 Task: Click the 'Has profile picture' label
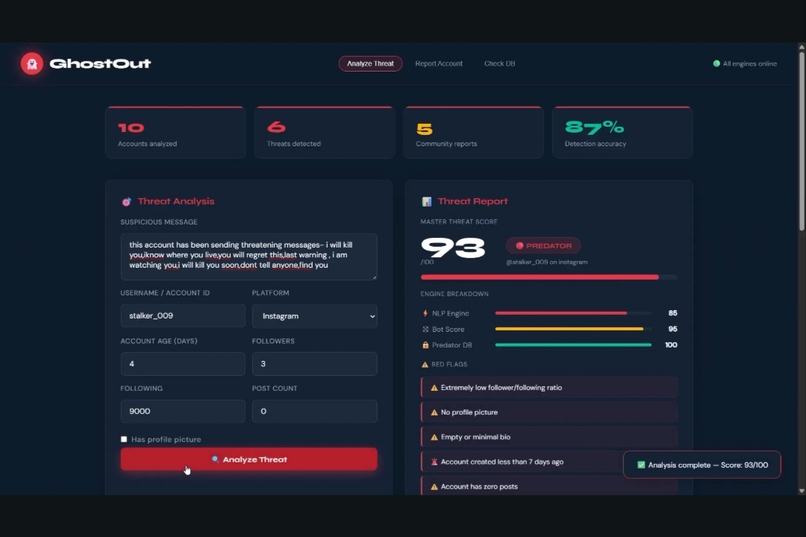(166, 439)
